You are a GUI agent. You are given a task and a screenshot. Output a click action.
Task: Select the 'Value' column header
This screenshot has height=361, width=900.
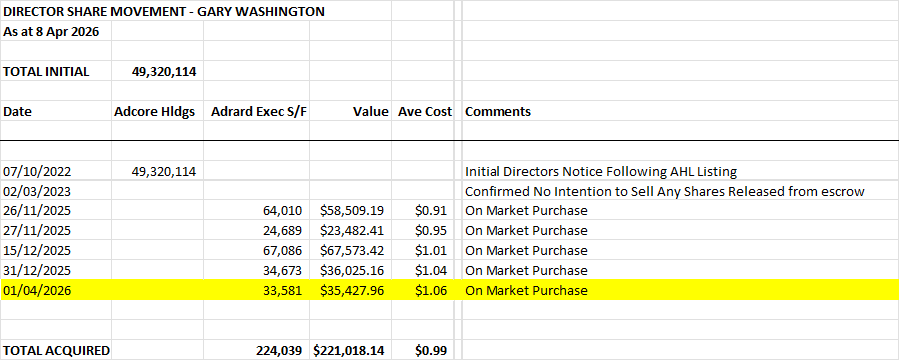pos(371,111)
